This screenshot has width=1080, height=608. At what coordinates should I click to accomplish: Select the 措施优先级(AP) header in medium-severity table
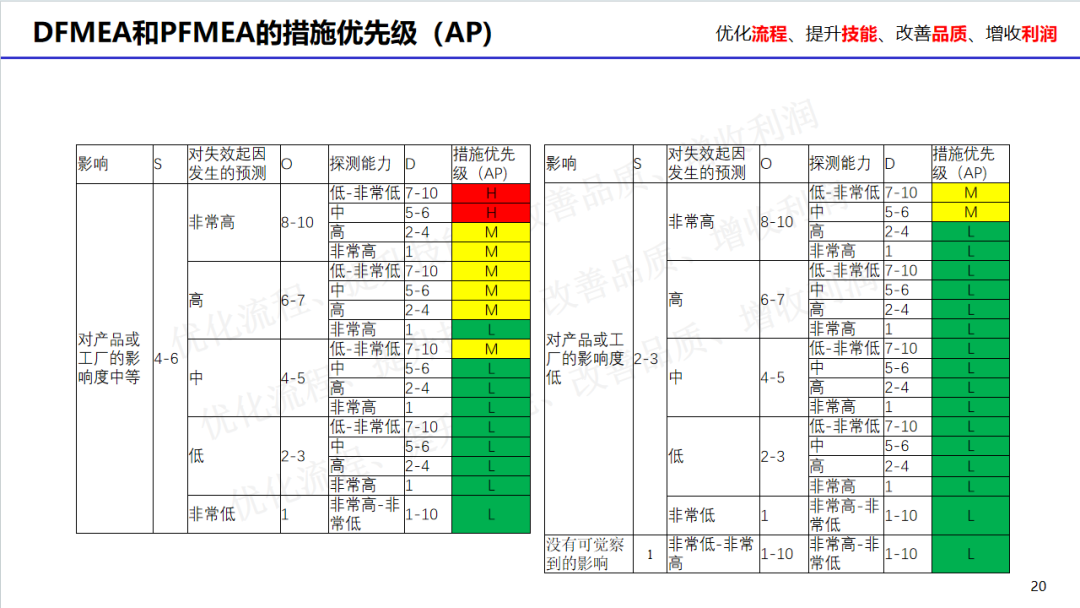[491, 163]
